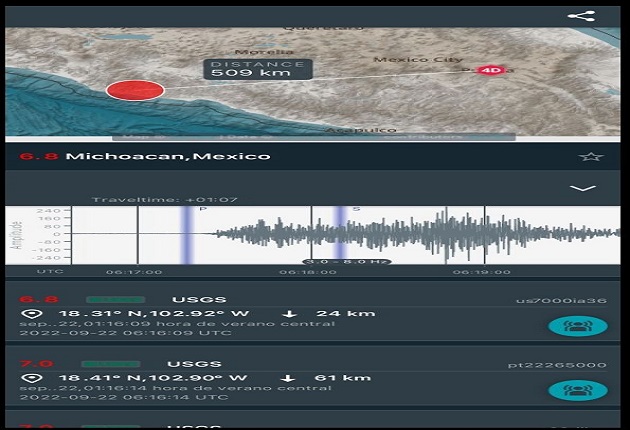Select the S wave arrival marker

(x=340, y=235)
